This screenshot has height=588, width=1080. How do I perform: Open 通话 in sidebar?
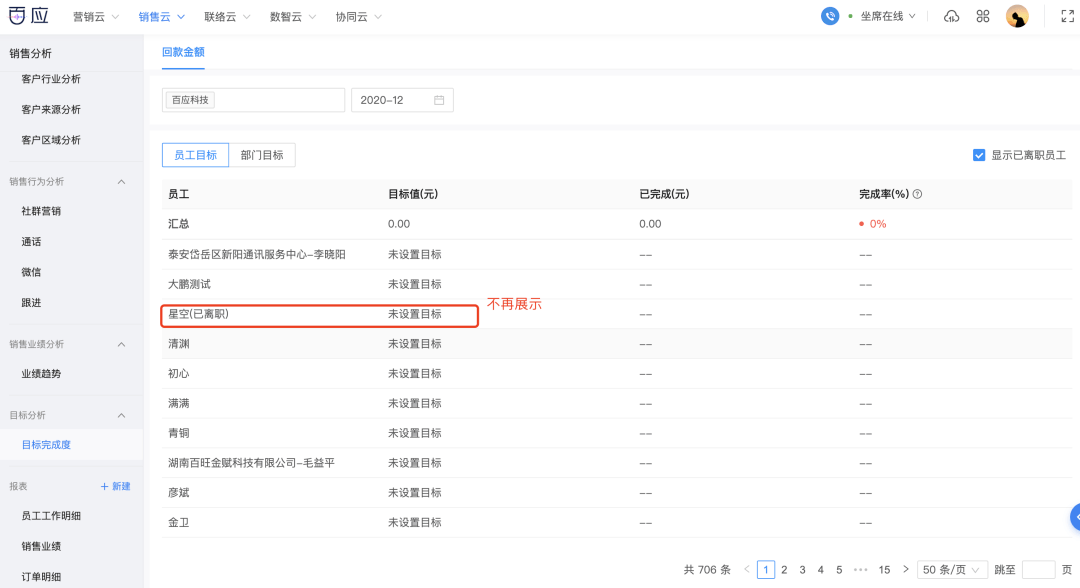pos(31,242)
